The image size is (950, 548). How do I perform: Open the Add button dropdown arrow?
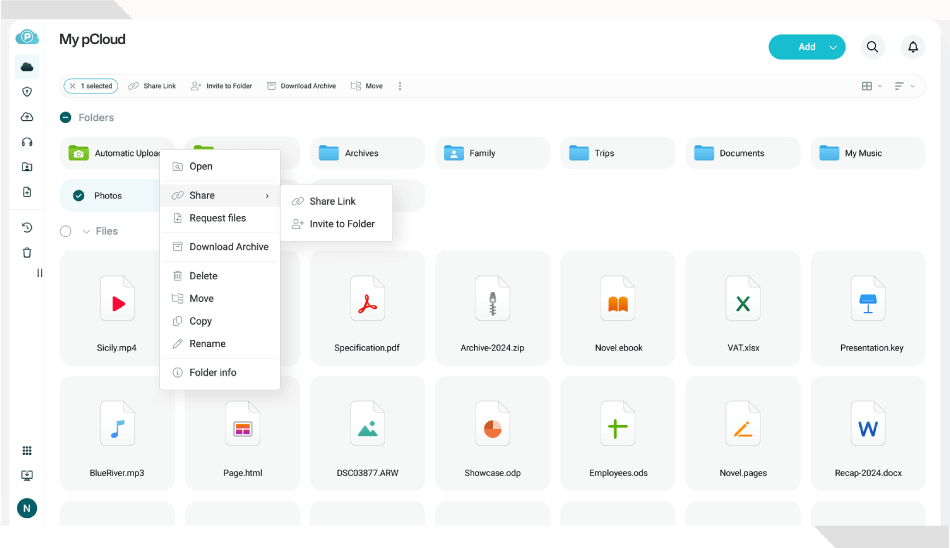pyautogui.click(x=834, y=47)
